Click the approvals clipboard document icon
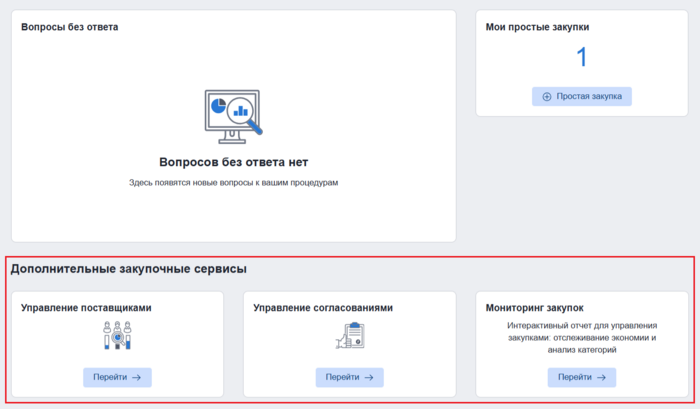 tap(351, 335)
